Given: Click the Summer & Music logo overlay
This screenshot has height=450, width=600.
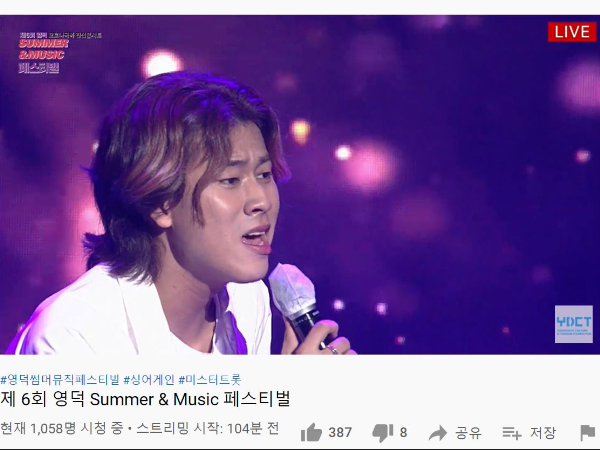Looking at the screenshot, I should coord(59,52).
